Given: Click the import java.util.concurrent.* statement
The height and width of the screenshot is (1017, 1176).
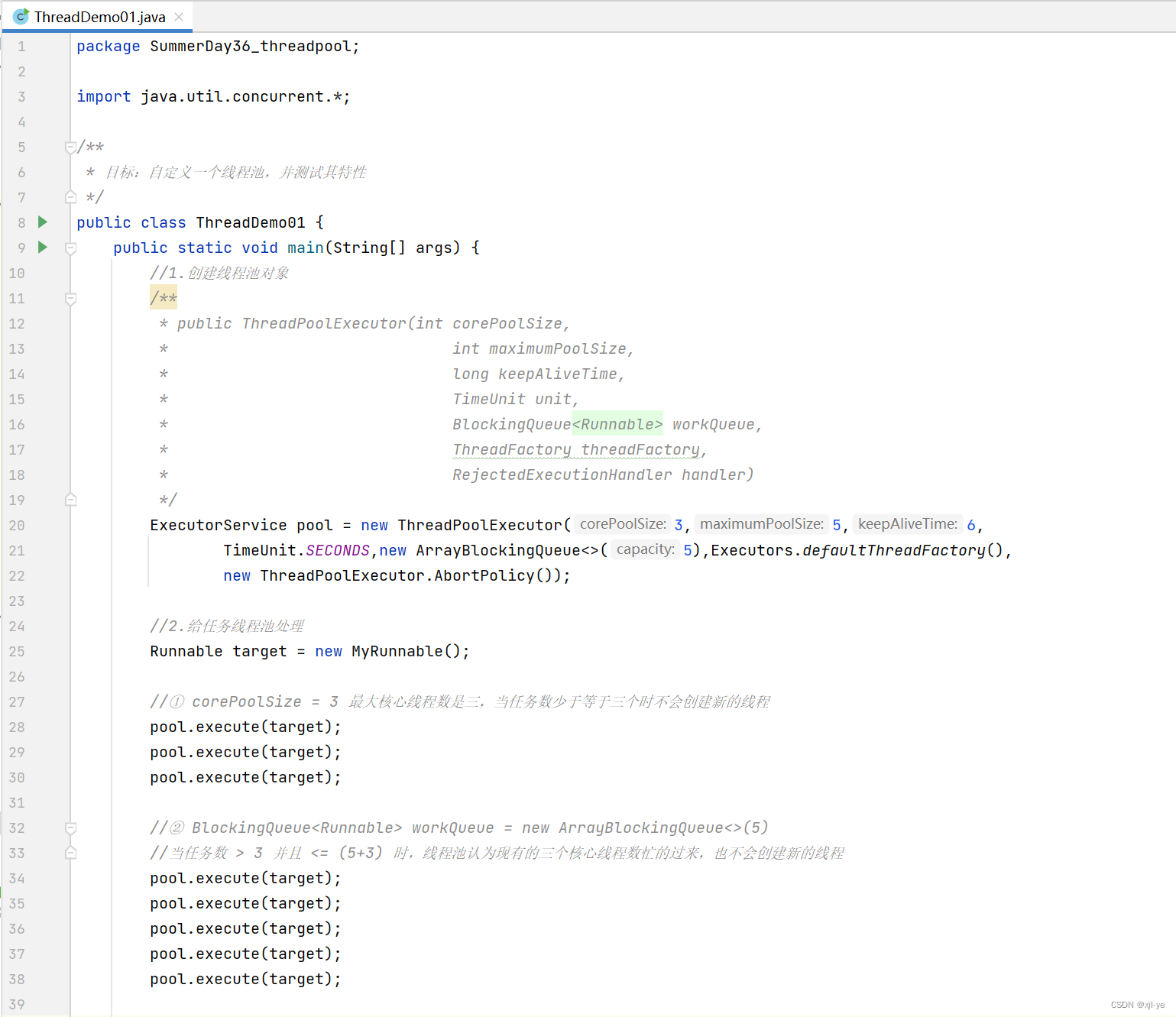Looking at the screenshot, I should [213, 97].
